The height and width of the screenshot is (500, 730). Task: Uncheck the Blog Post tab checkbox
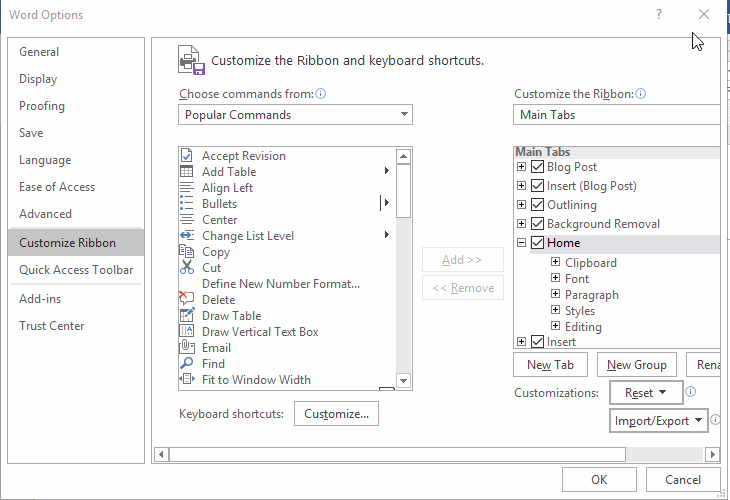point(537,166)
